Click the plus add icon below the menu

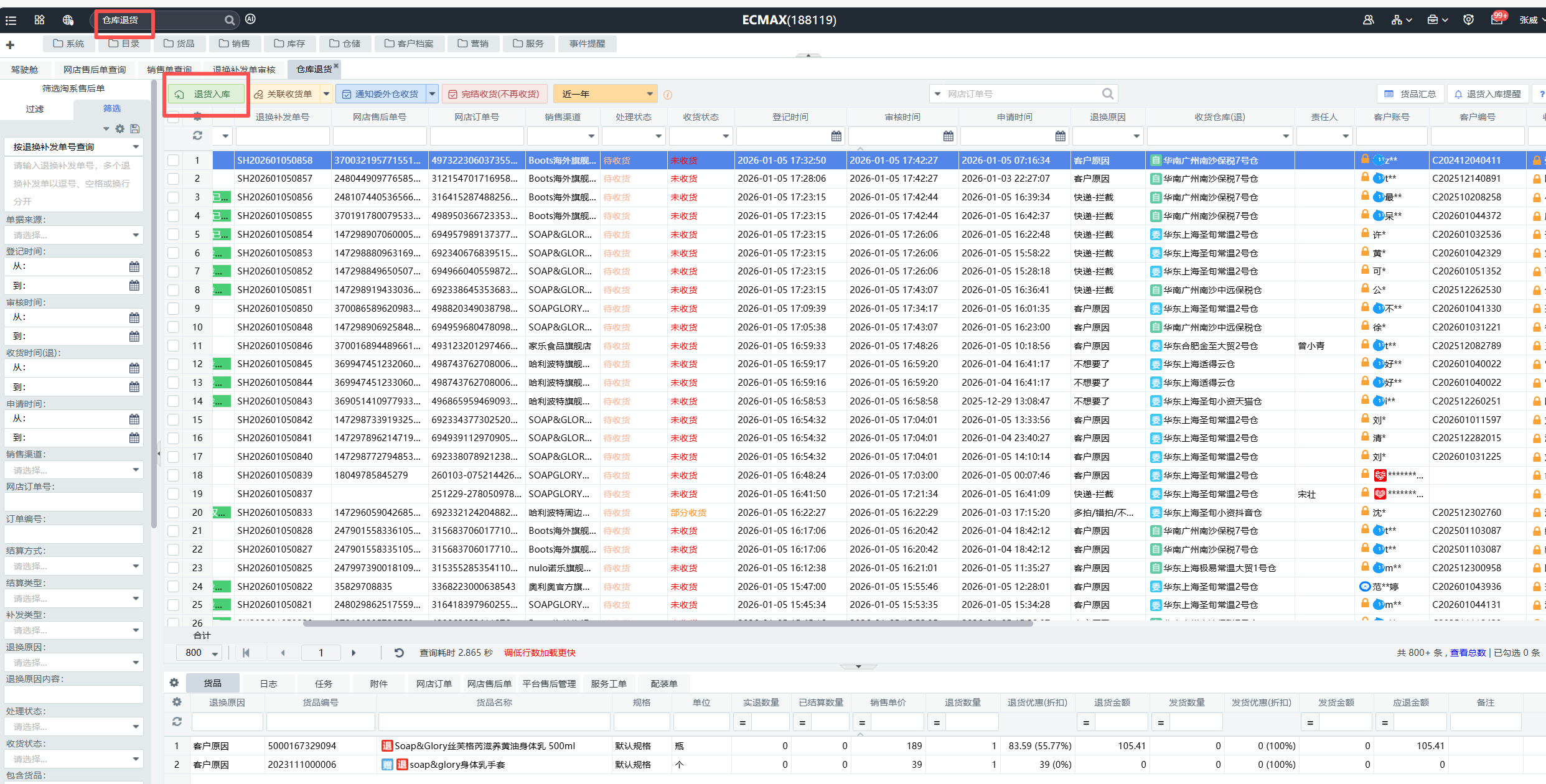[x=10, y=45]
